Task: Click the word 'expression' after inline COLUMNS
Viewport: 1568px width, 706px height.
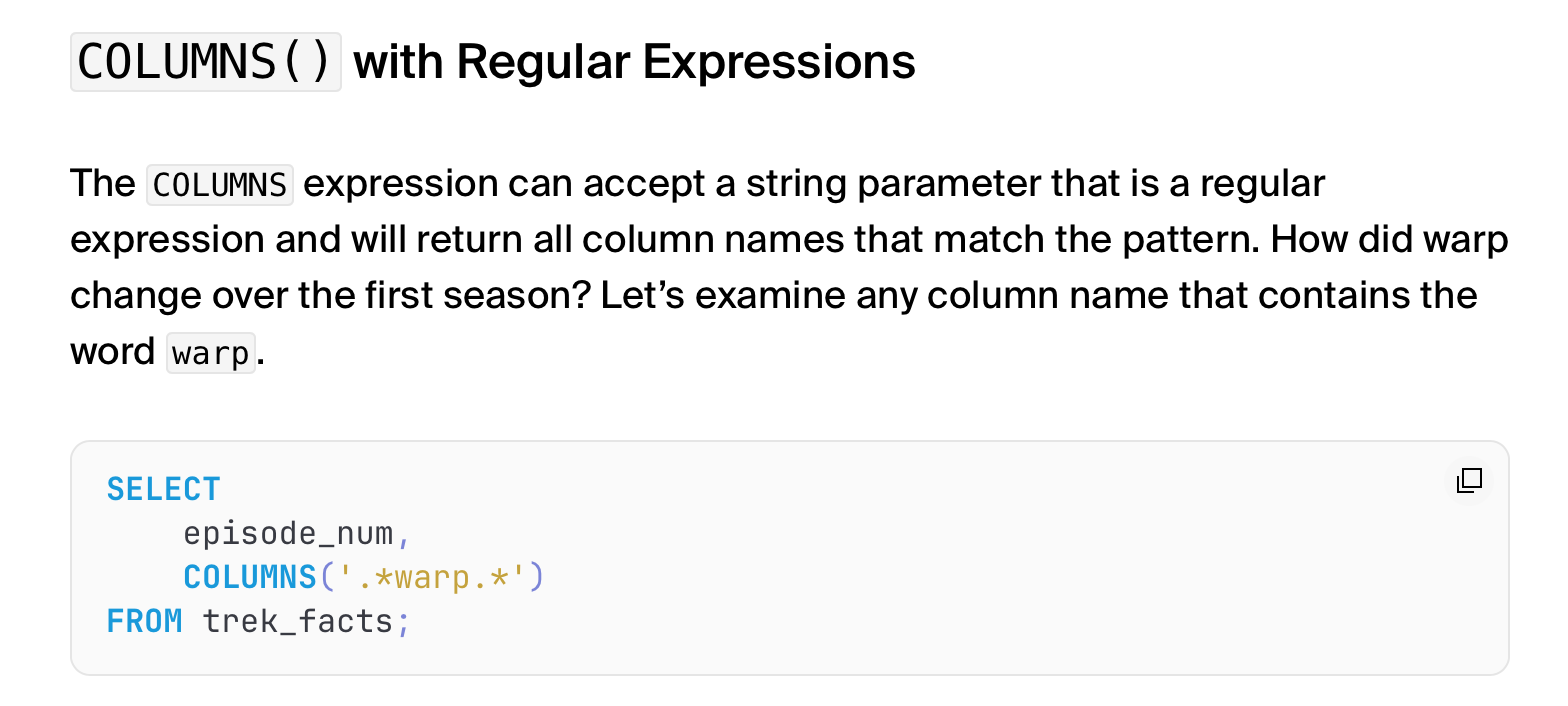Action: [400, 184]
